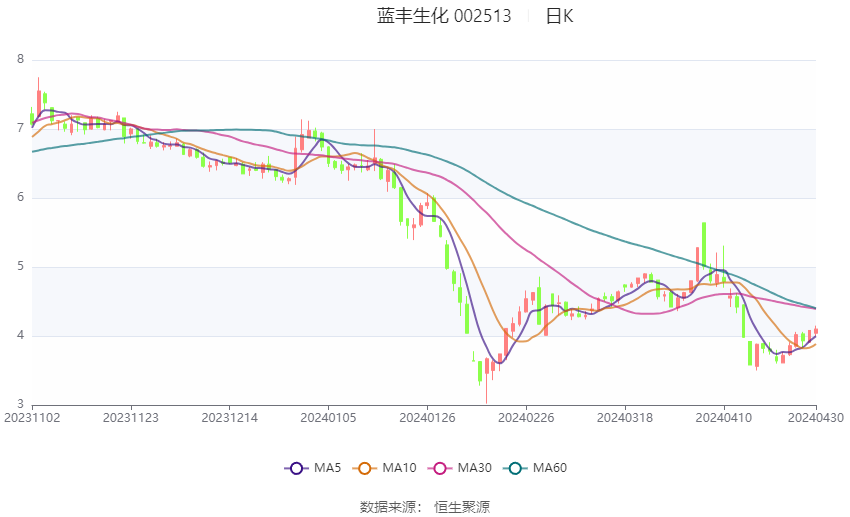
Task: Disable the MA60 series via its legend text
Action: point(551,468)
